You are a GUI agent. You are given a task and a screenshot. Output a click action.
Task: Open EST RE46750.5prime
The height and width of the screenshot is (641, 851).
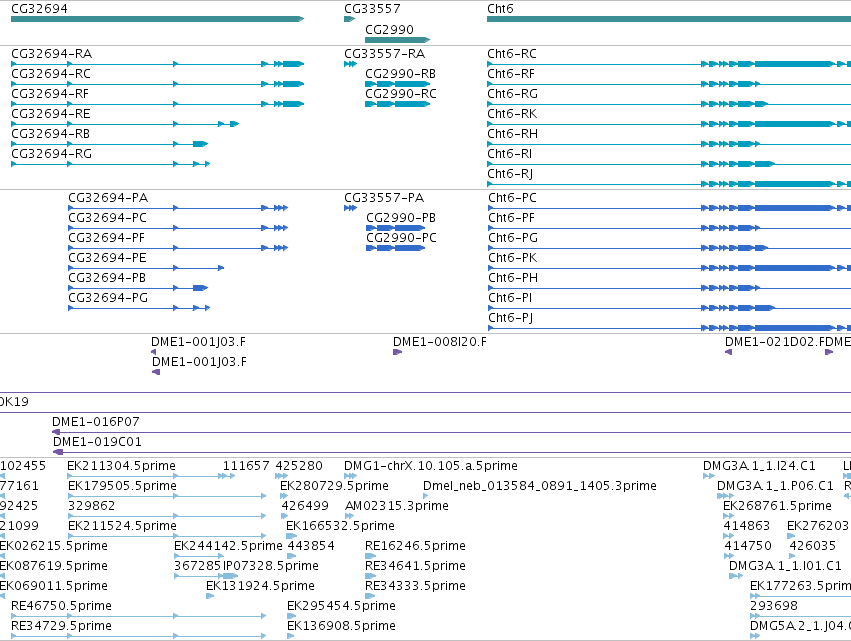click(138, 616)
